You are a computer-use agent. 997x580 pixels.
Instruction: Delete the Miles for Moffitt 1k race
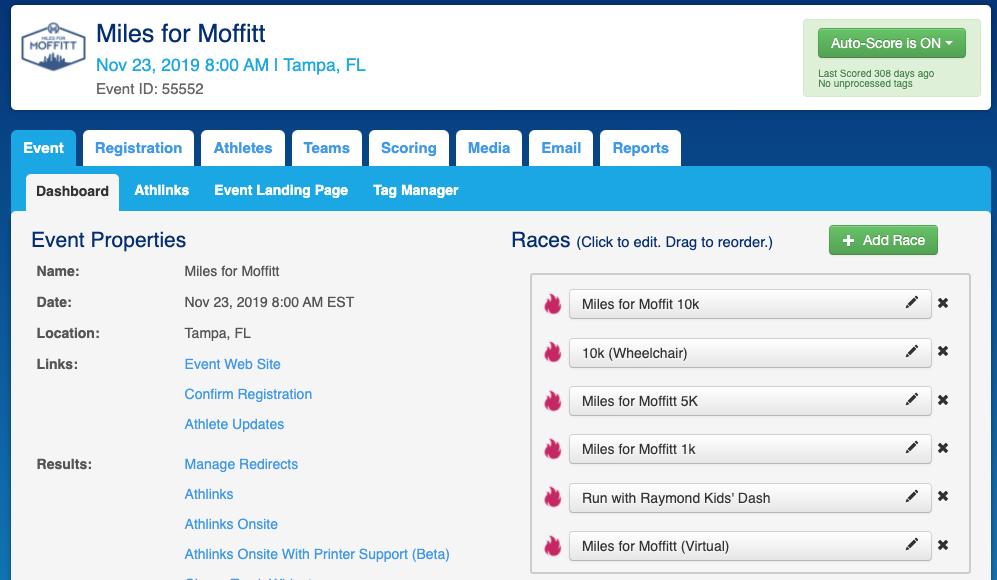pyautogui.click(x=943, y=448)
